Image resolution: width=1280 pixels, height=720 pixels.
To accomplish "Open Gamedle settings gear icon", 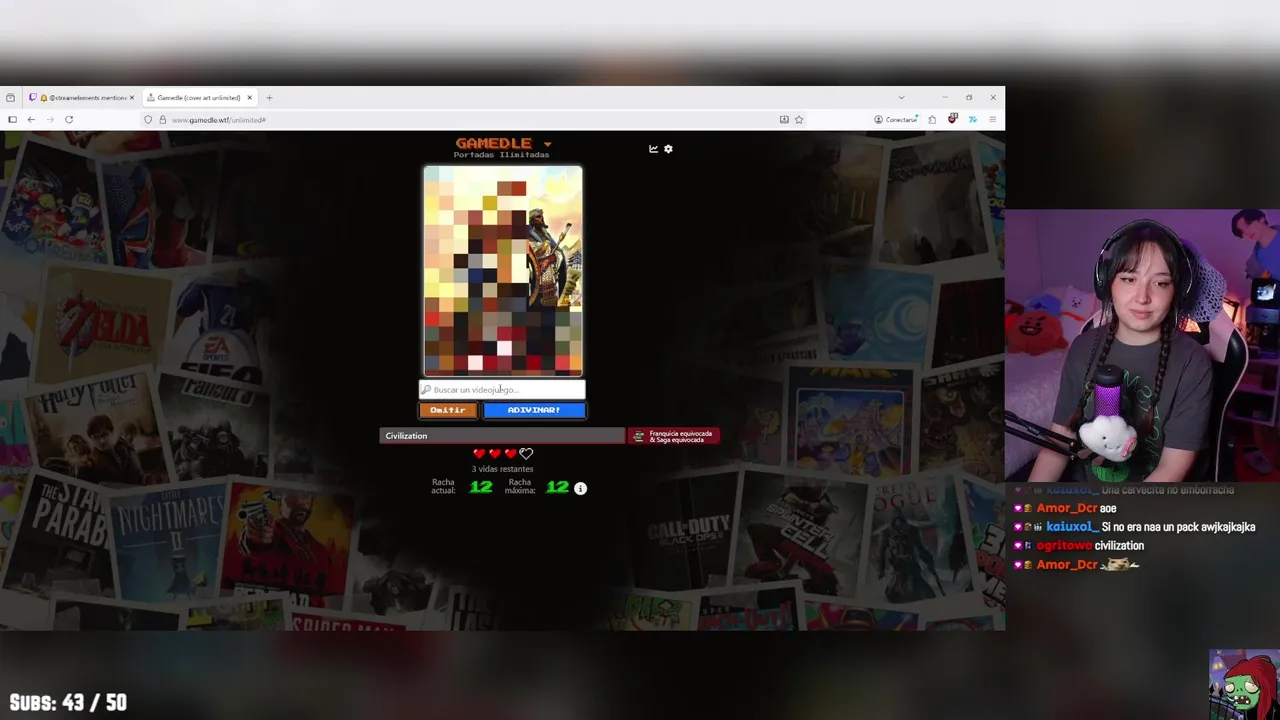I will (x=668, y=149).
